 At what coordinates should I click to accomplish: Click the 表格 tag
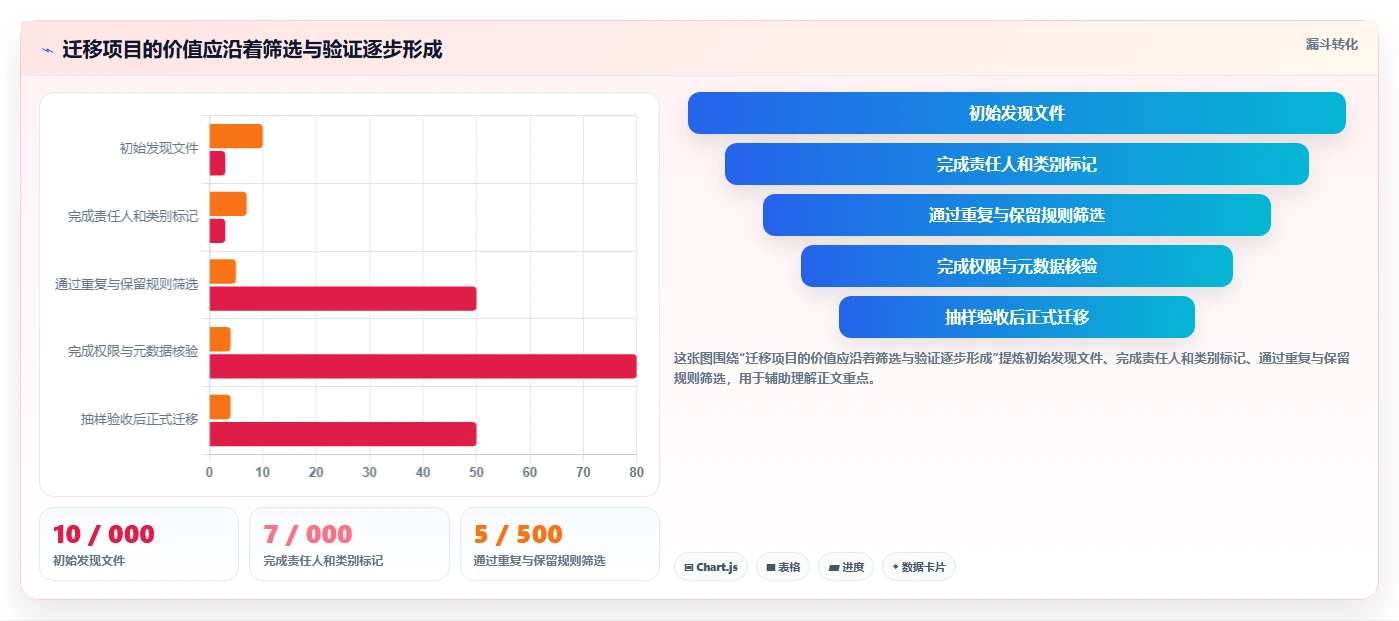[783, 567]
